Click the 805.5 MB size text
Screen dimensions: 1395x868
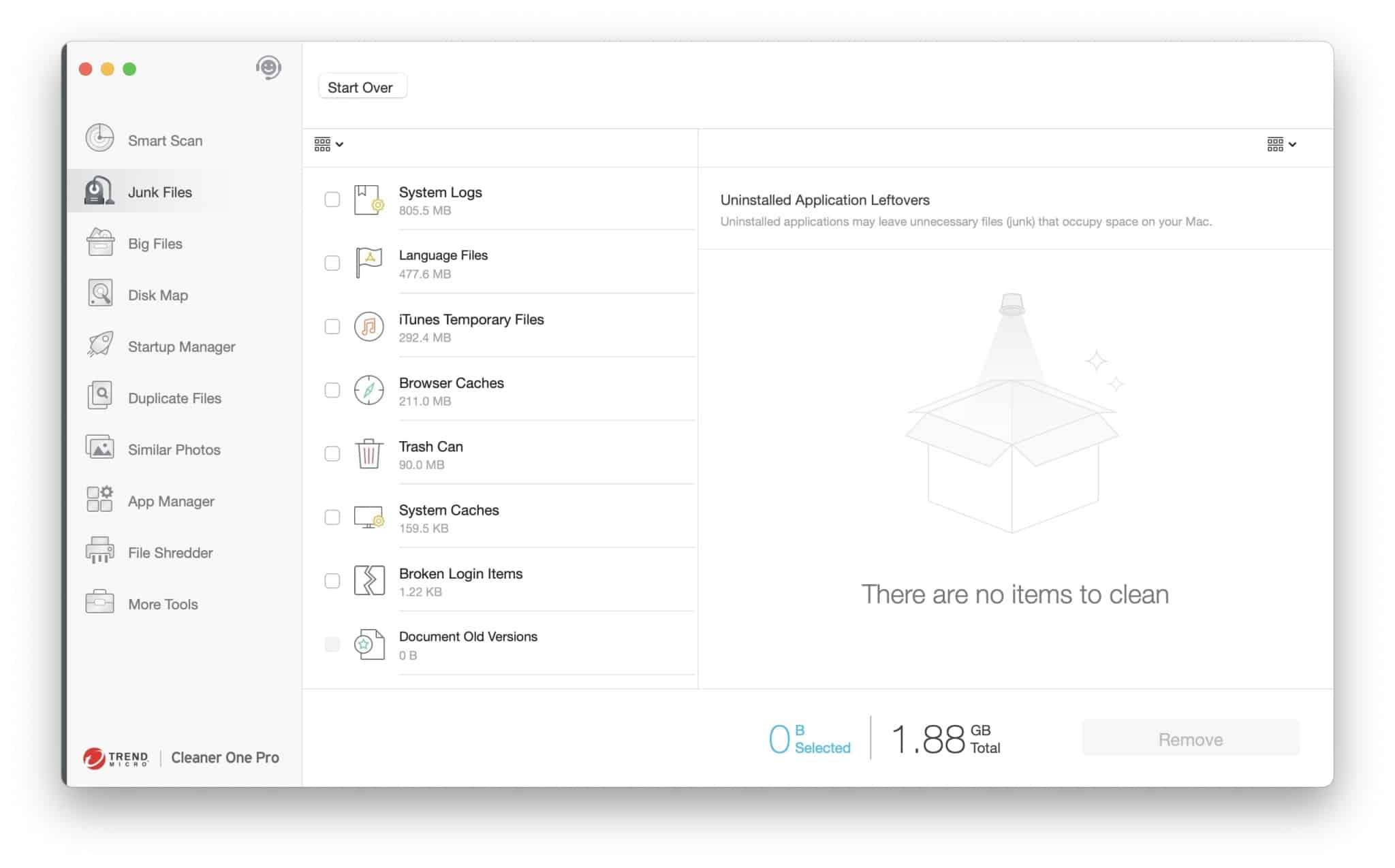(x=425, y=210)
